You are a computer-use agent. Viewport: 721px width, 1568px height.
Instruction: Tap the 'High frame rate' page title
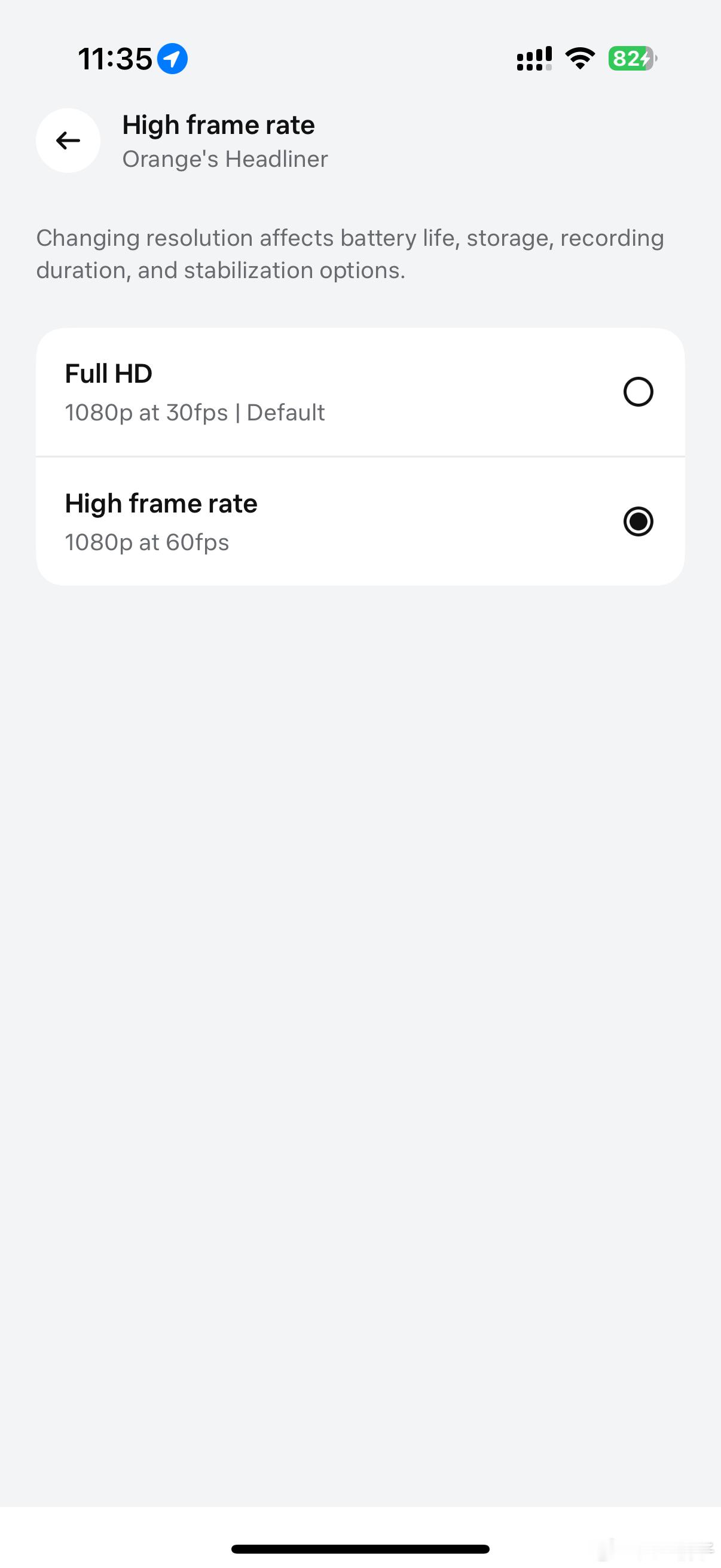point(218,125)
